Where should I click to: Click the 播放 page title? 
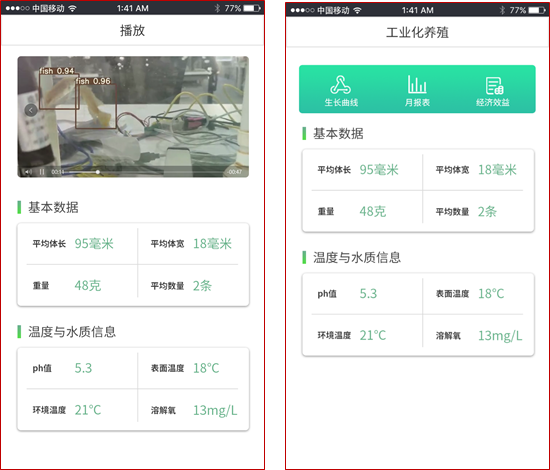[x=132, y=31]
